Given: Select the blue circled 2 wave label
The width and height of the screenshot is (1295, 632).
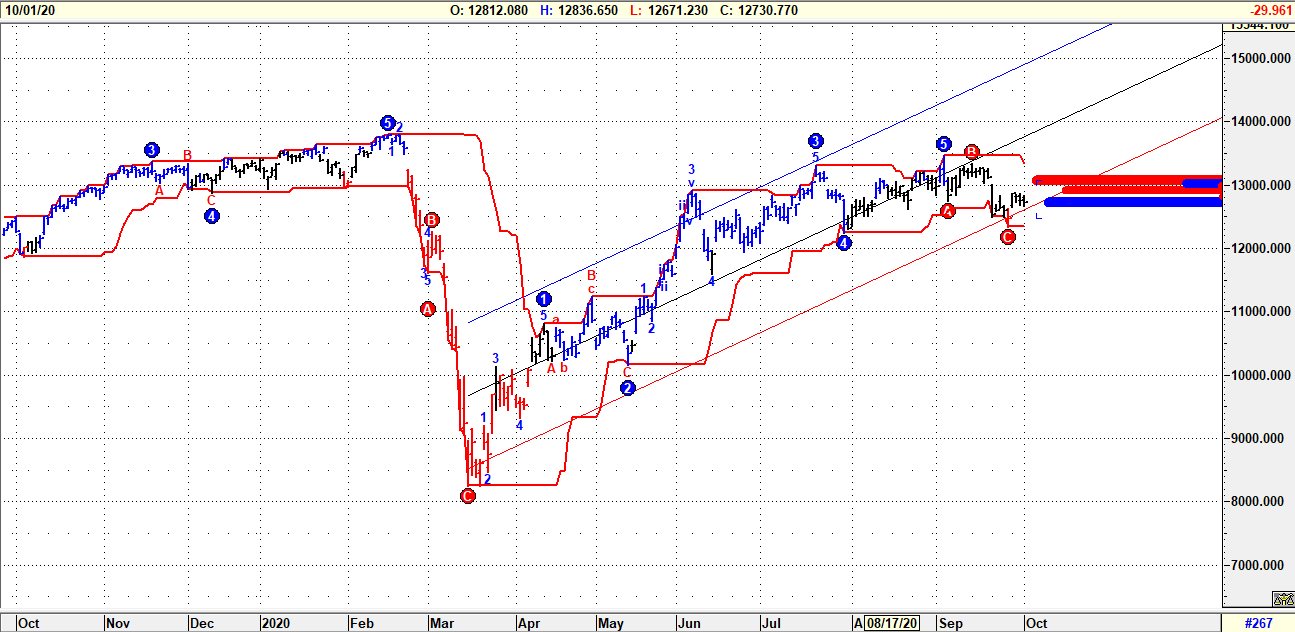Looking at the screenshot, I should click(628, 388).
